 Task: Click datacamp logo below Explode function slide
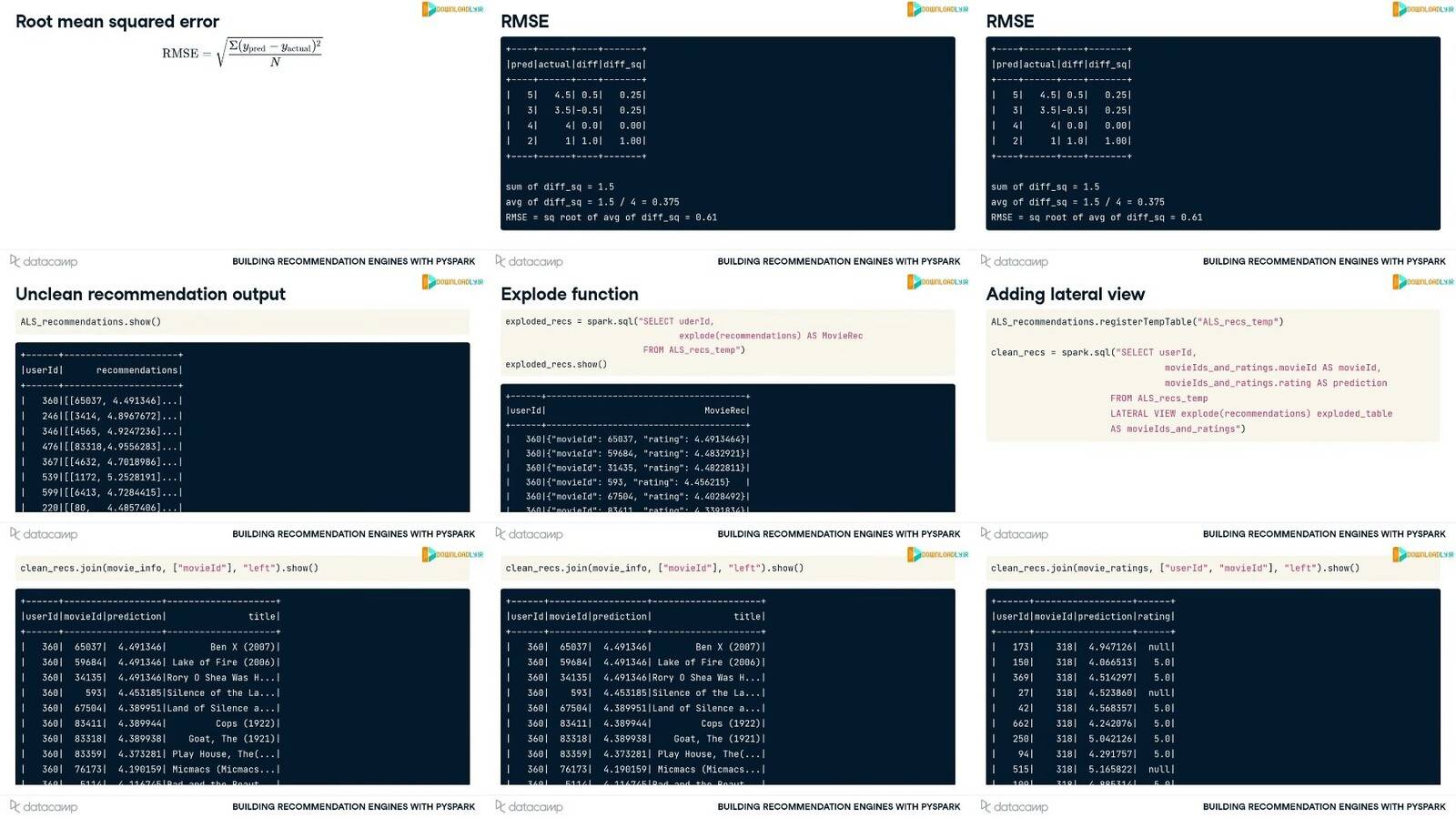[x=529, y=534]
